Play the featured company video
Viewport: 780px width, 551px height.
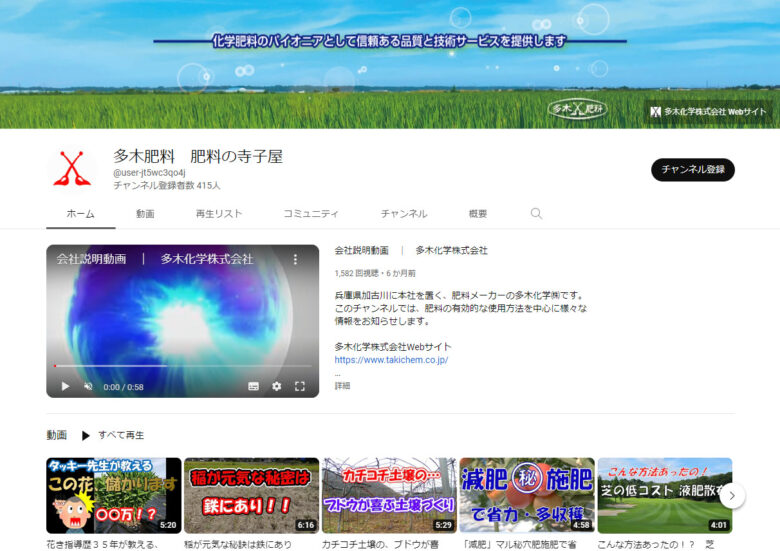(x=65, y=386)
